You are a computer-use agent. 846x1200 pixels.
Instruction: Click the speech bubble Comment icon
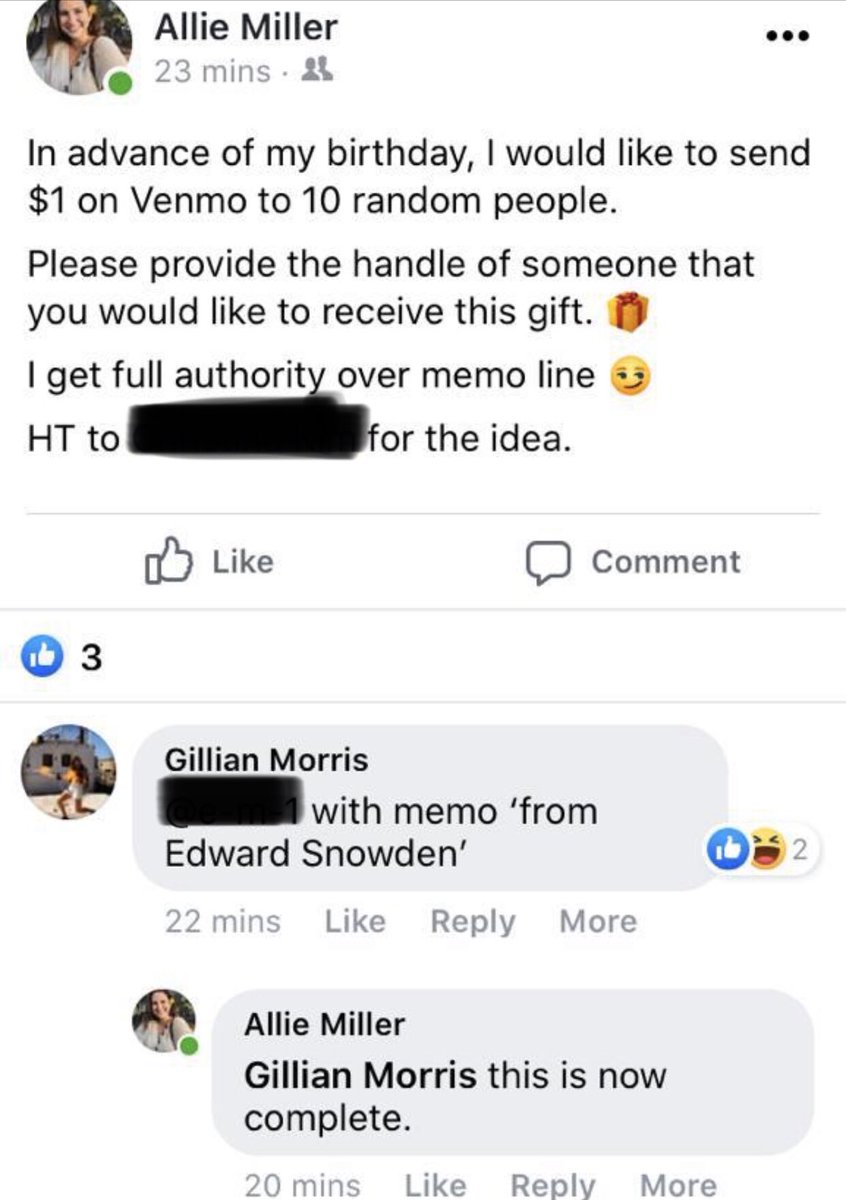[x=550, y=562]
